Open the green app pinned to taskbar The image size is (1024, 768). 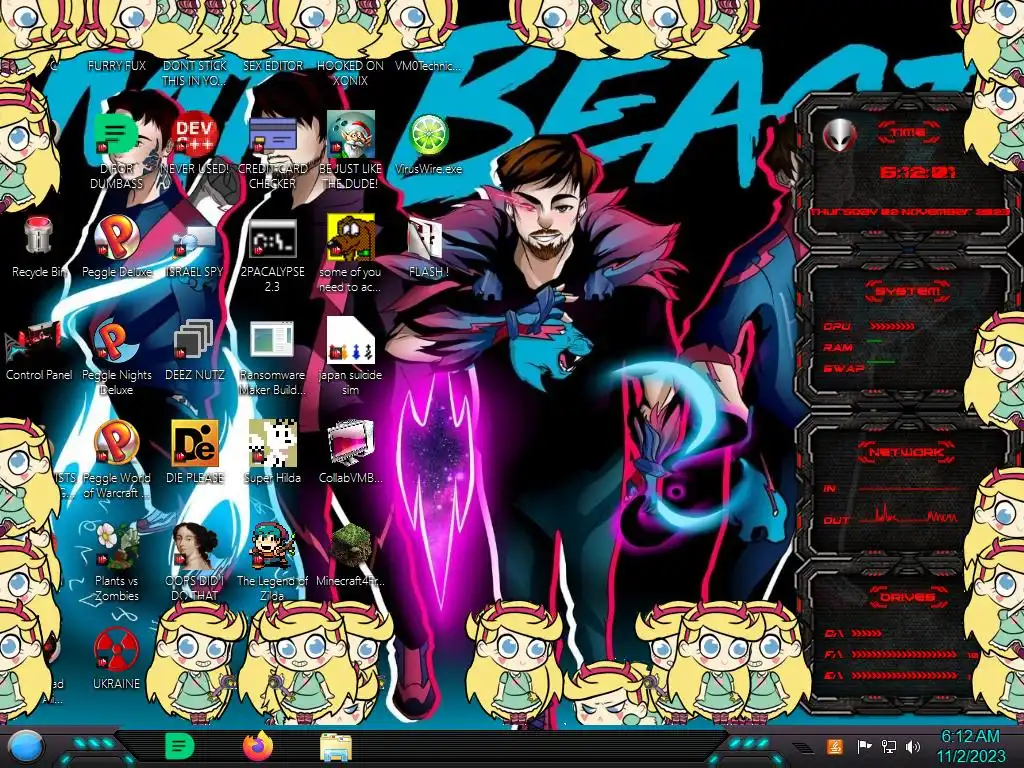[x=179, y=746]
